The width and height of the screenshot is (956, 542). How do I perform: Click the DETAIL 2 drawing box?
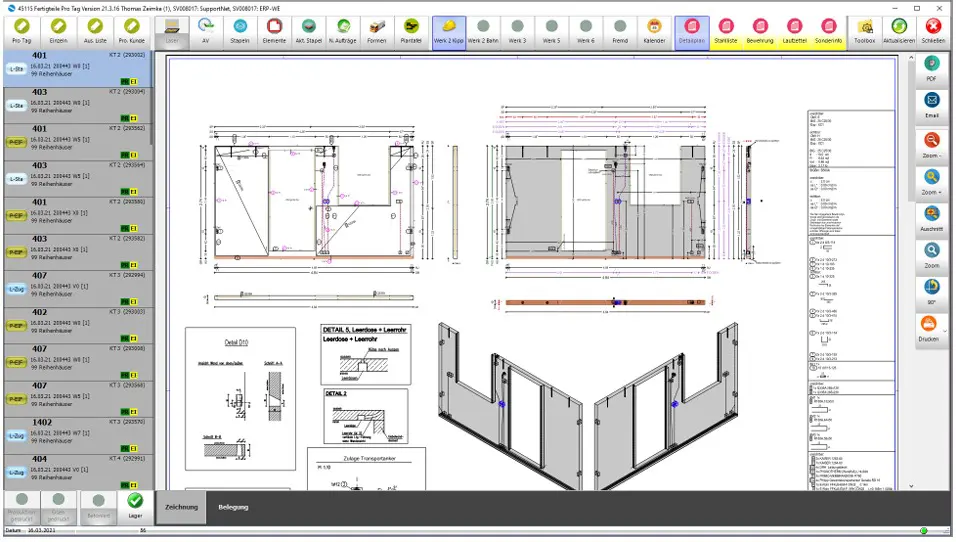point(365,416)
